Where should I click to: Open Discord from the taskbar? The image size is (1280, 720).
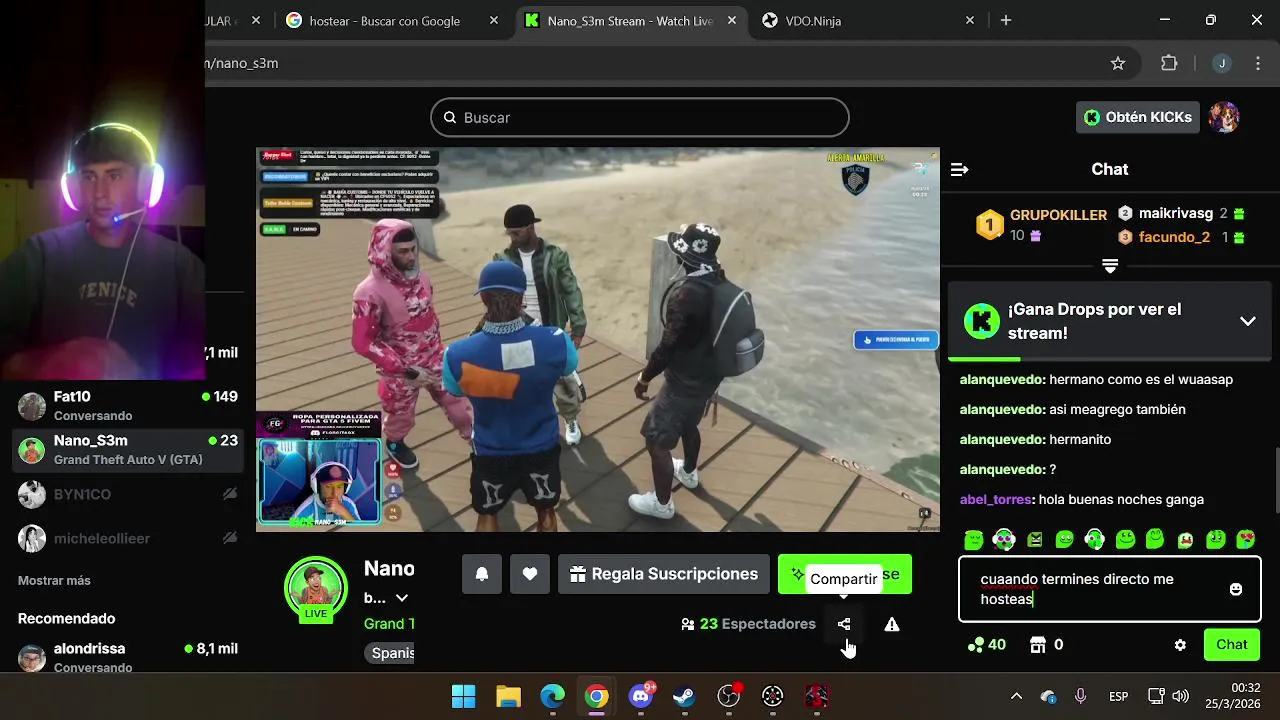[x=641, y=696]
